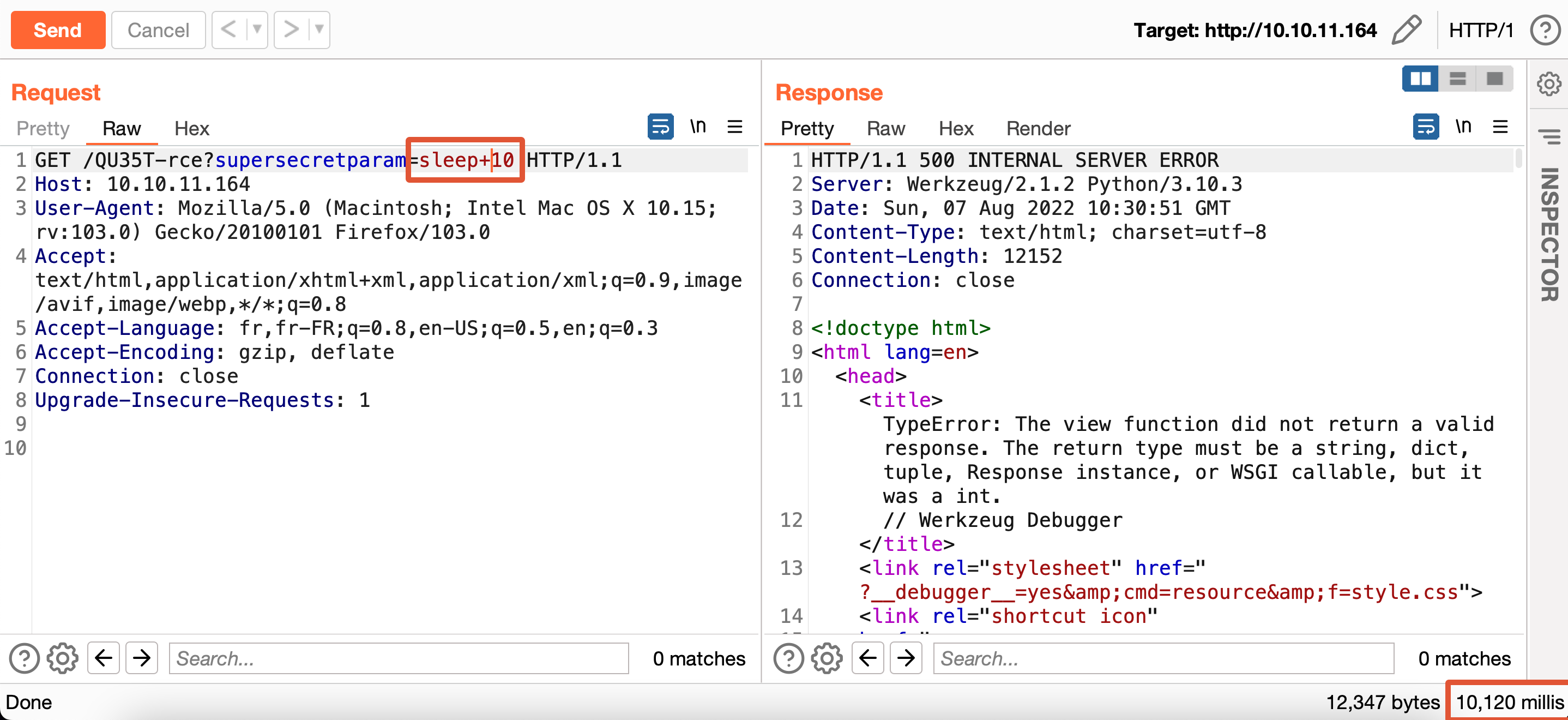Image resolution: width=1568 pixels, height=720 pixels.
Task: Click the Server Werkzeug header line
Action: click(x=1026, y=184)
